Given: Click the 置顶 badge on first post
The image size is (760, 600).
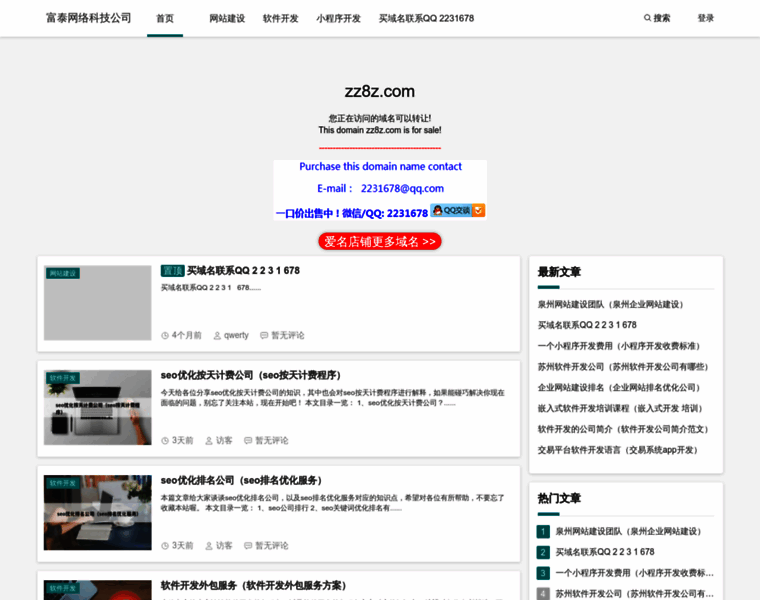Looking at the screenshot, I should pyautogui.click(x=172, y=271).
